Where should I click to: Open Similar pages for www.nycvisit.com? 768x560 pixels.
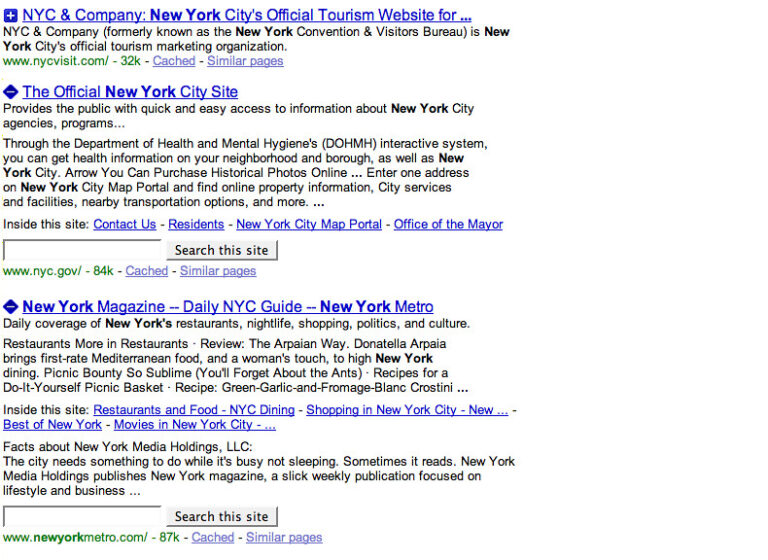coord(245,61)
